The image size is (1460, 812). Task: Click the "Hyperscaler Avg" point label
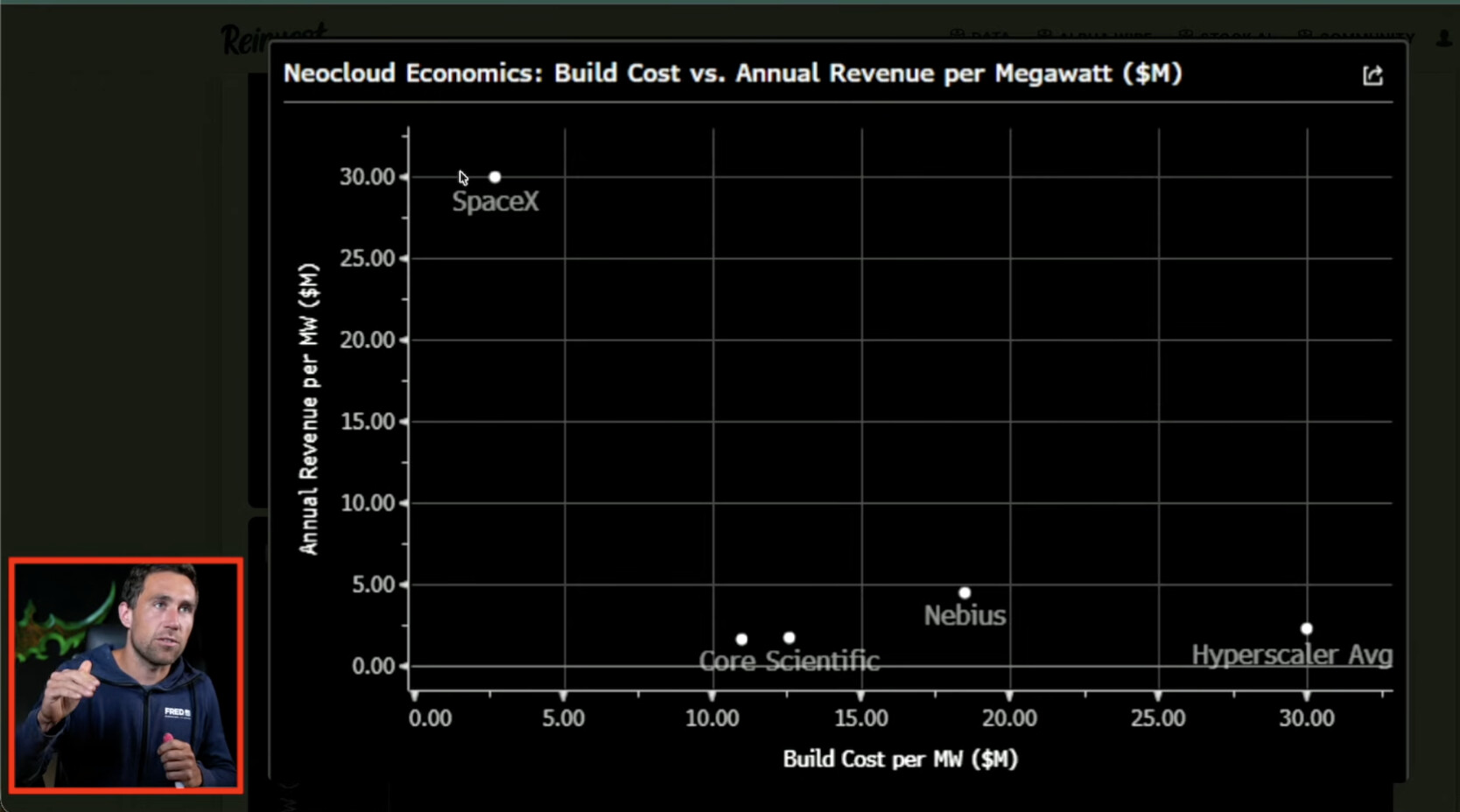coord(1292,654)
